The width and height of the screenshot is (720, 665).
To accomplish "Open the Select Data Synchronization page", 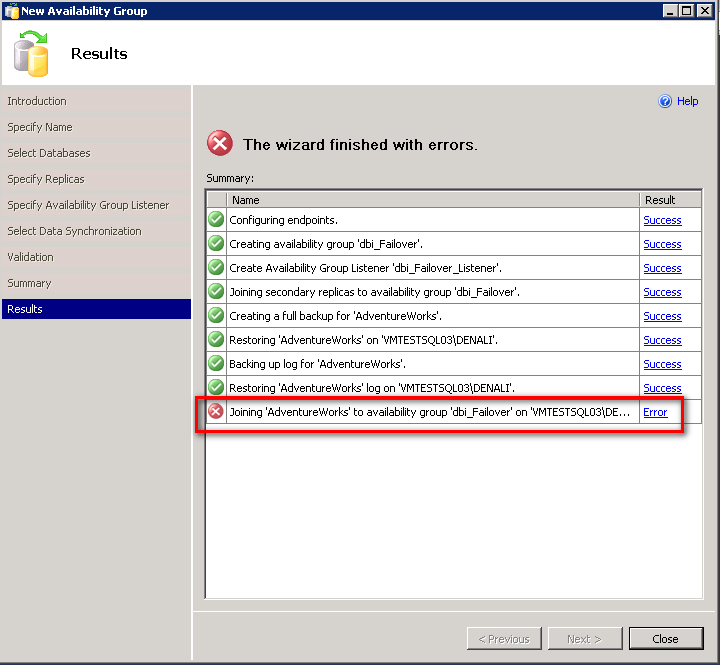I will [x=74, y=231].
